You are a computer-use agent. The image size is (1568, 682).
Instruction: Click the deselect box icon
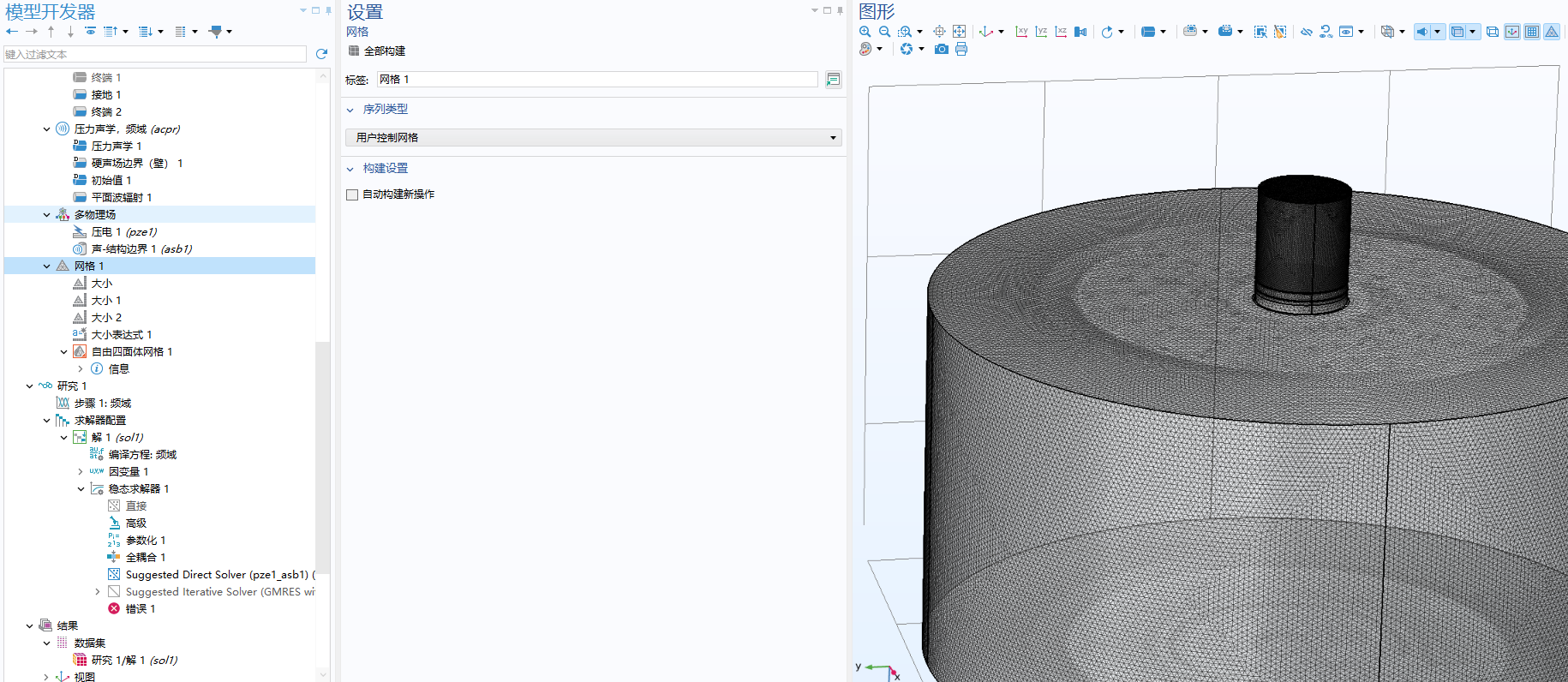coord(1280,32)
